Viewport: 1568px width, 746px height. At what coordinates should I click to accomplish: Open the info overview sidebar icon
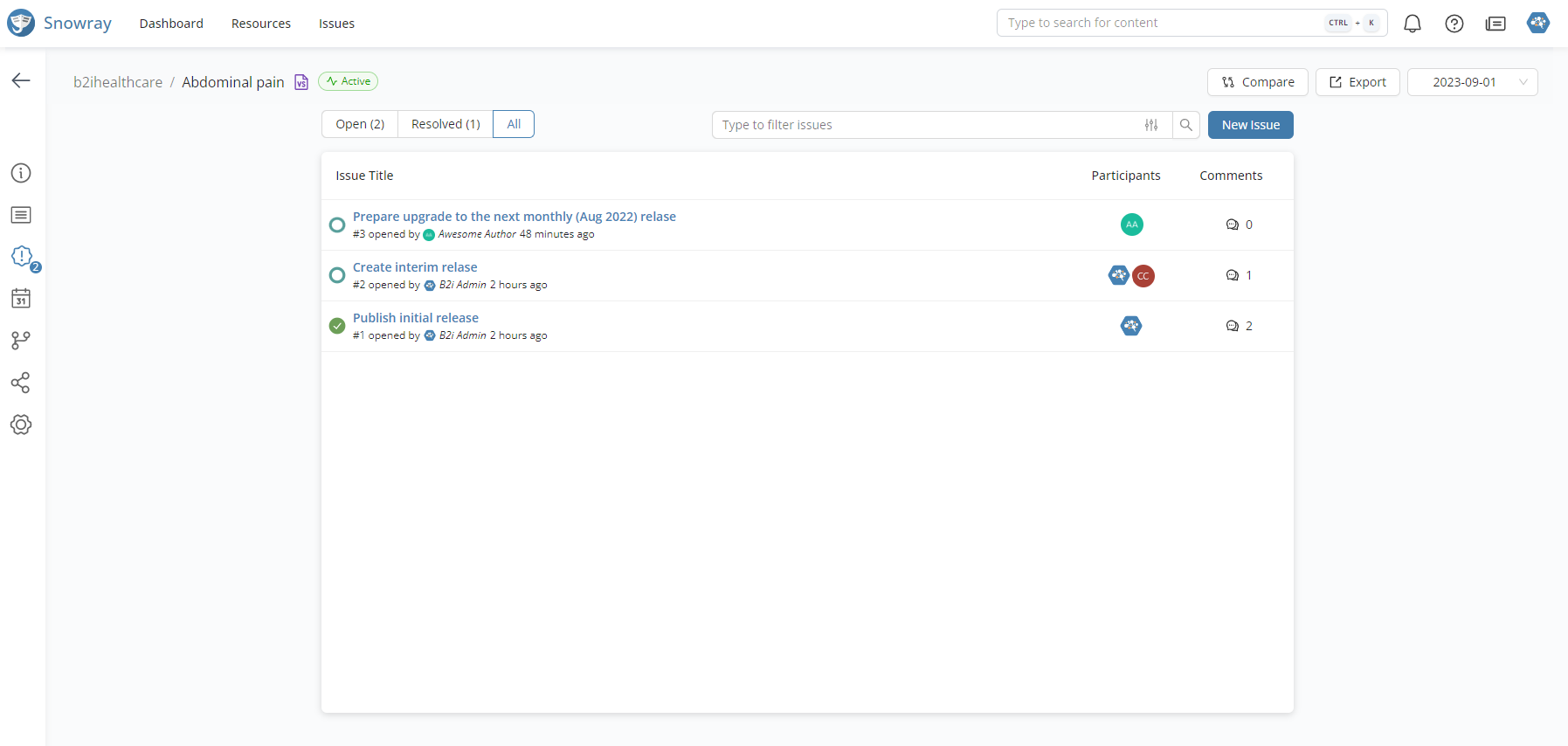(x=21, y=173)
